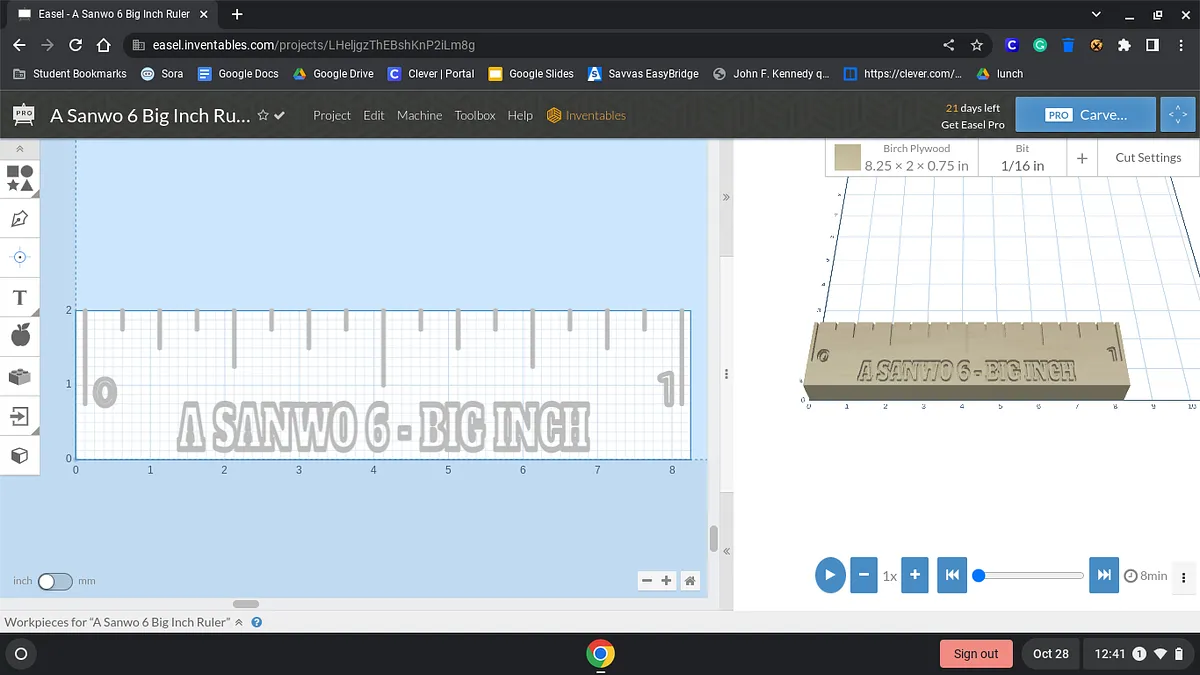Play the carving simulation
Viewport: 1200px width, 675px height.
click(x=830, y=576)
